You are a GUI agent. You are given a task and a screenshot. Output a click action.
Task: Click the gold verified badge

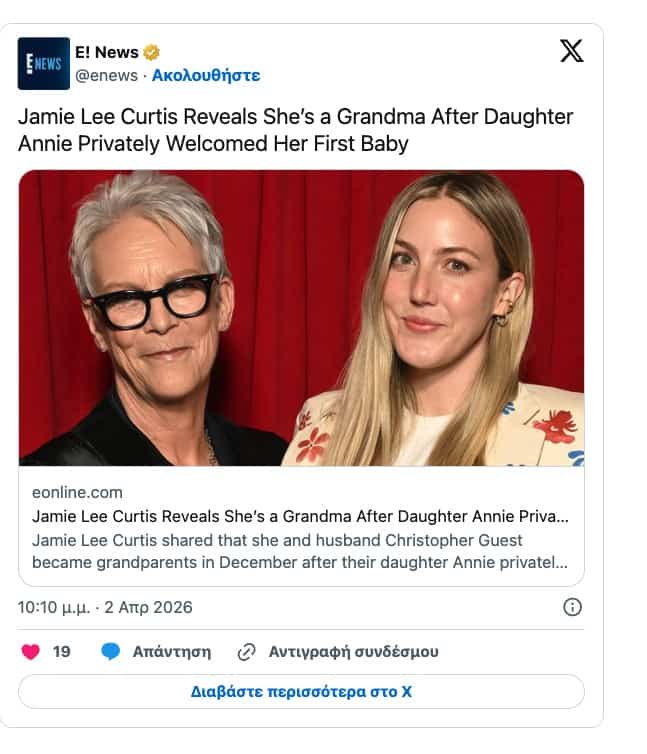coord(152,52)
